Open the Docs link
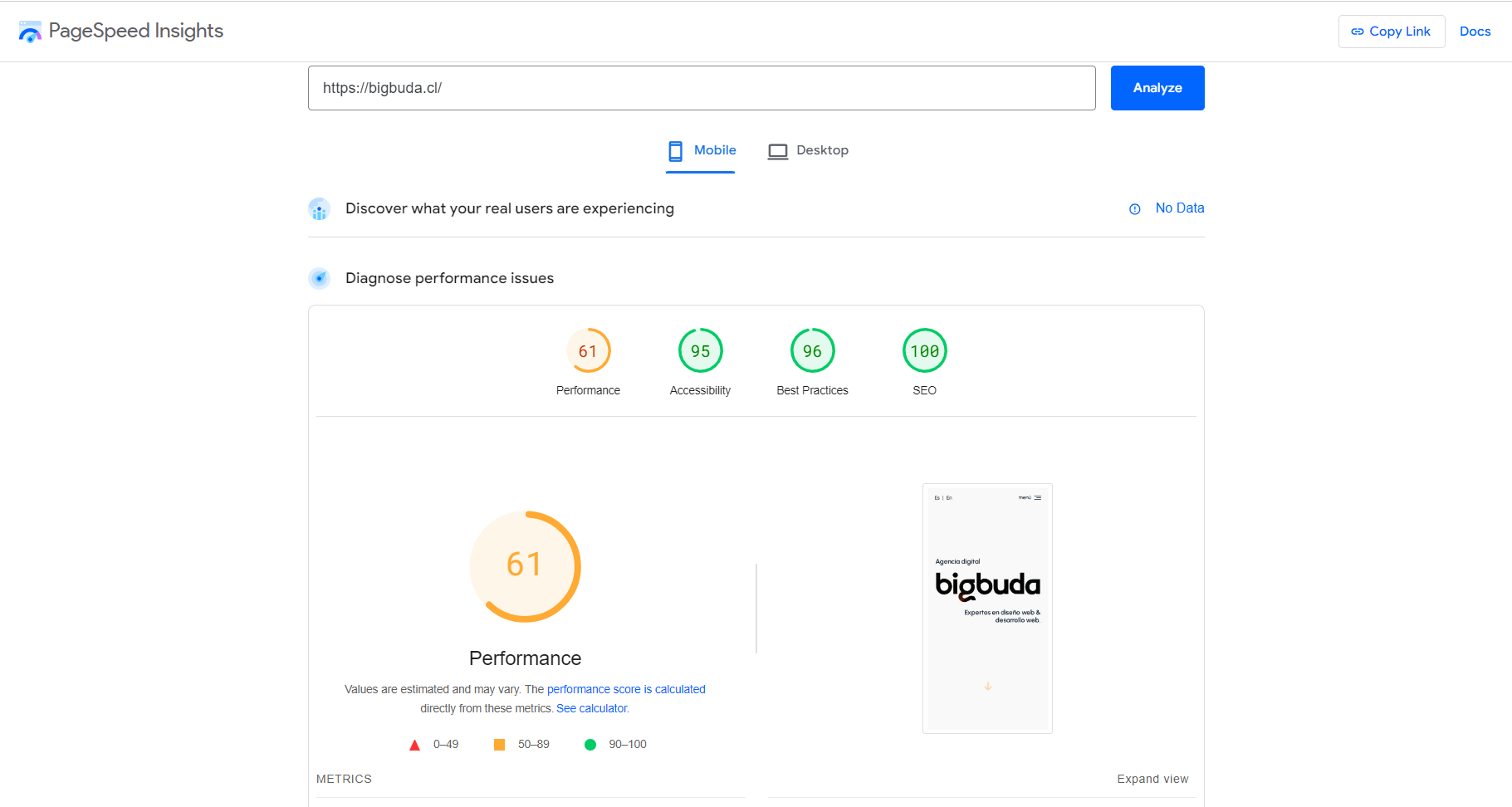Image resolution: width=1512 pixels, height=807 pixels. click(1475, 32)
